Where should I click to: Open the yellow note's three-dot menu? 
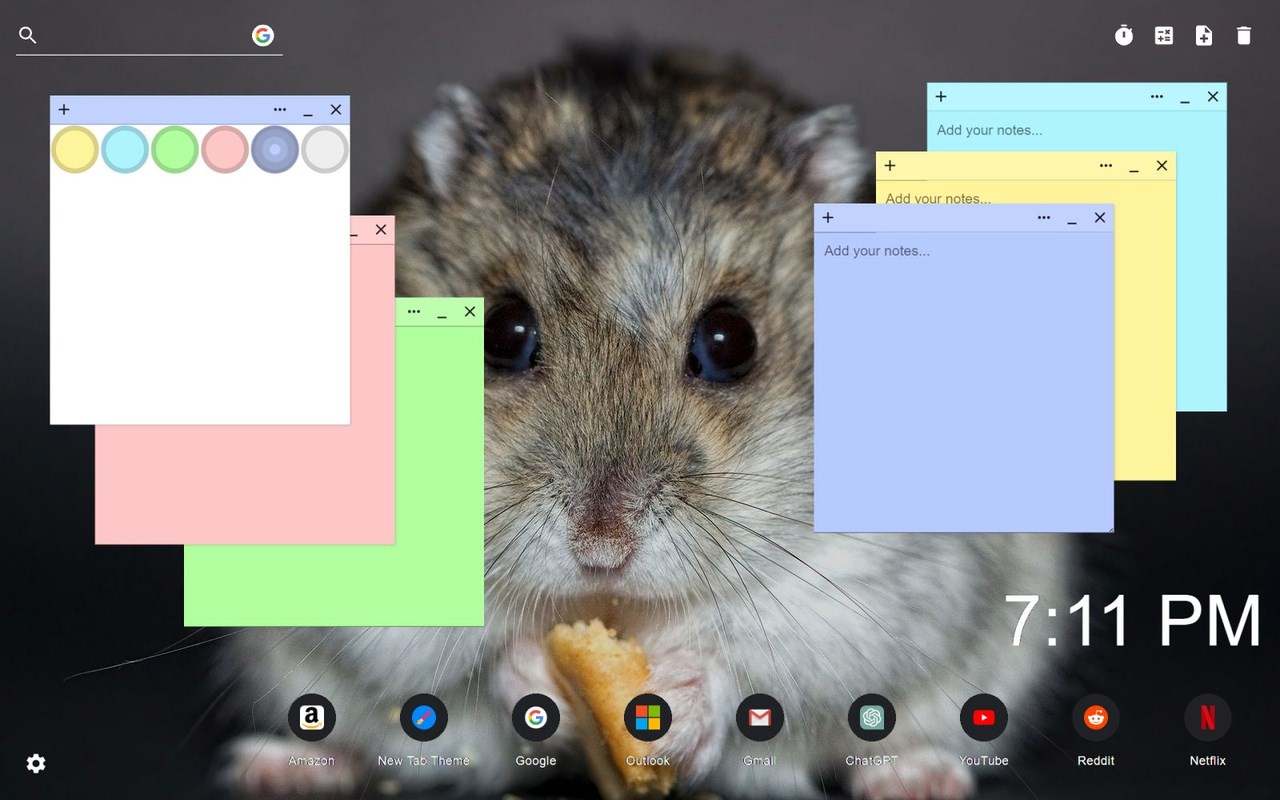click(1106, 166)
